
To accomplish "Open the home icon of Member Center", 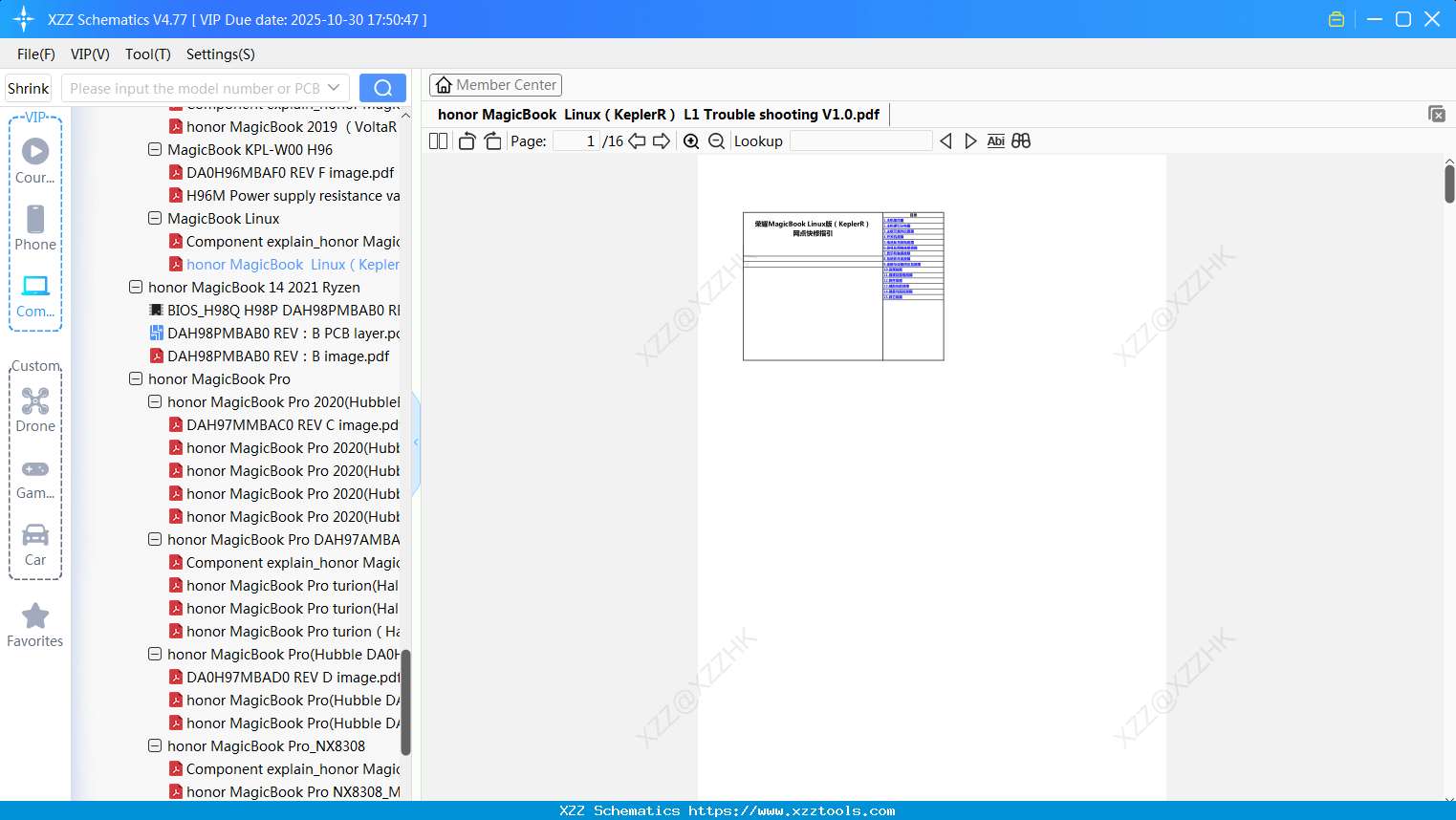I will tap(444, 85).
